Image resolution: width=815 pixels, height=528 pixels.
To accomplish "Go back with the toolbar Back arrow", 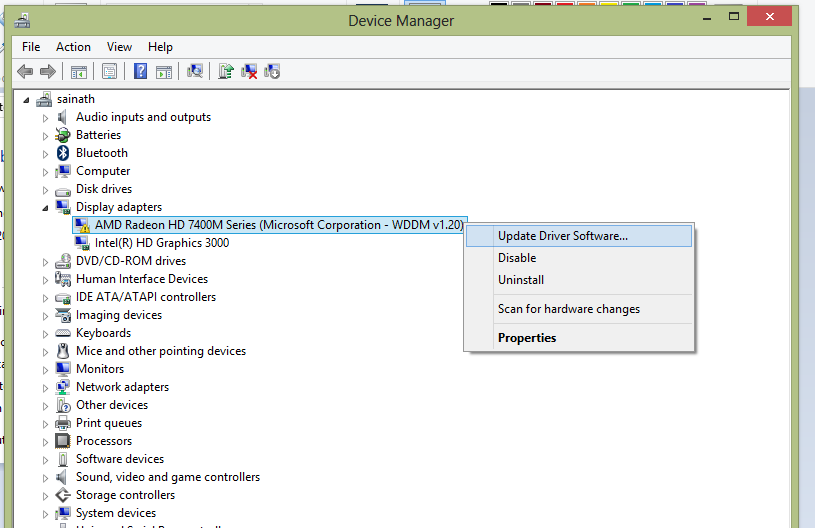I will point(24,71).
